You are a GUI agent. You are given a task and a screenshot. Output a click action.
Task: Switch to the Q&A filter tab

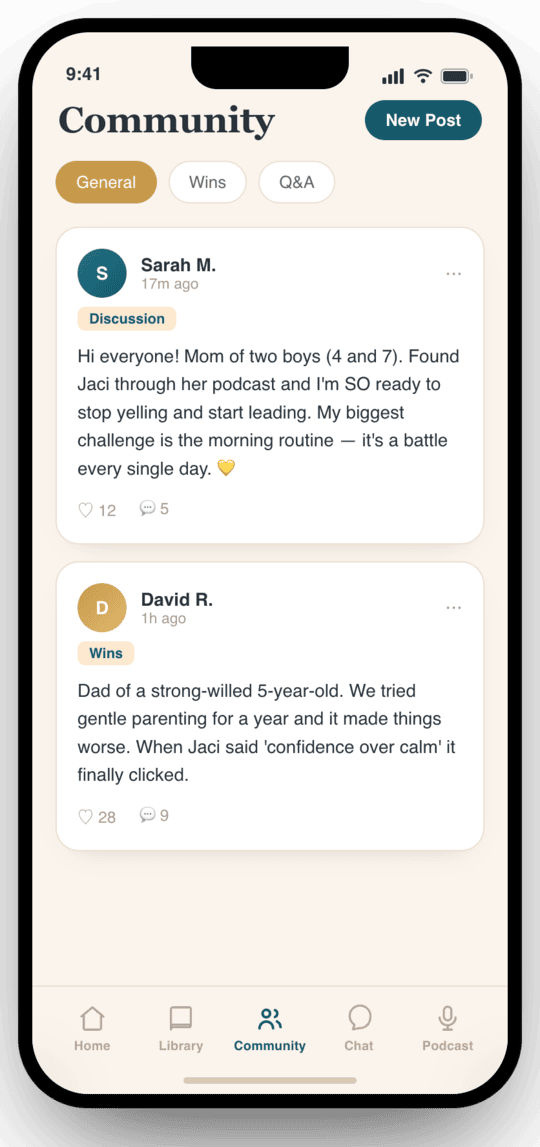pos(296,182)
